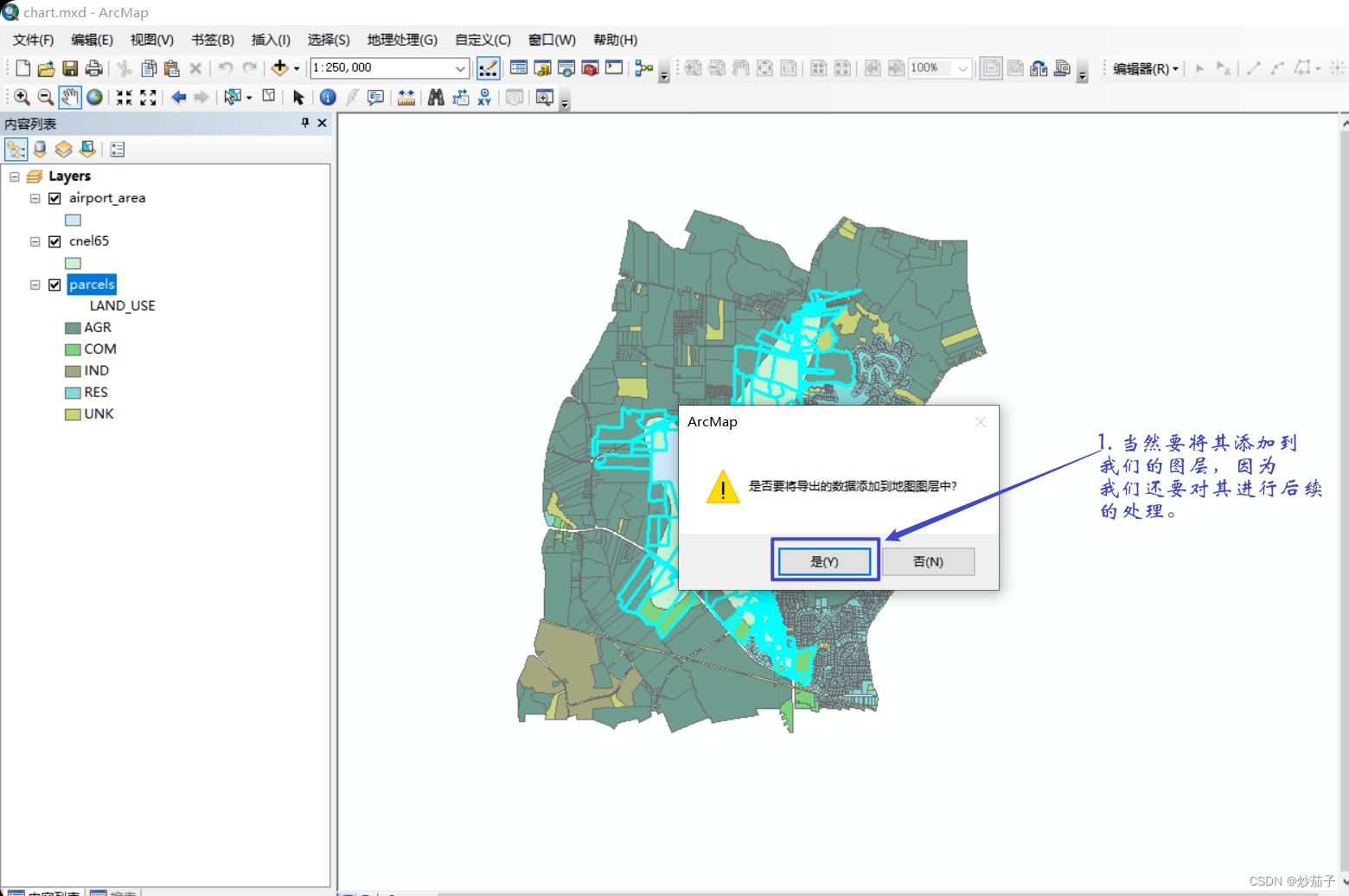Open the ArcToolbox window
The height and width of the screenshot is (896, 1349).
pos(590,67)
